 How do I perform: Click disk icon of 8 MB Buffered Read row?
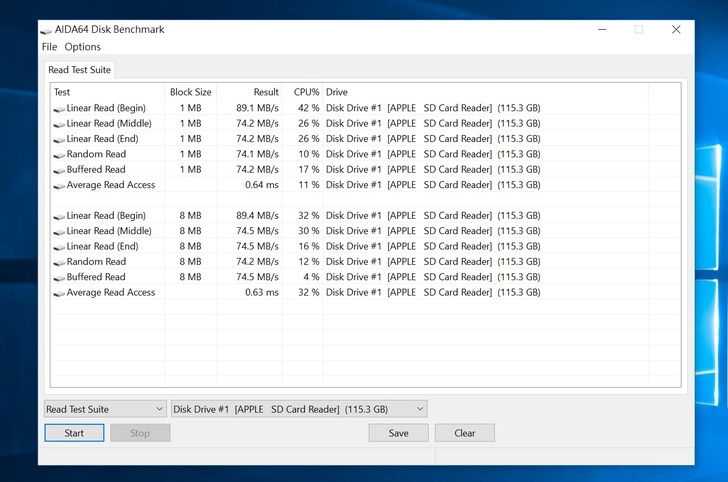tap(59, 278)
